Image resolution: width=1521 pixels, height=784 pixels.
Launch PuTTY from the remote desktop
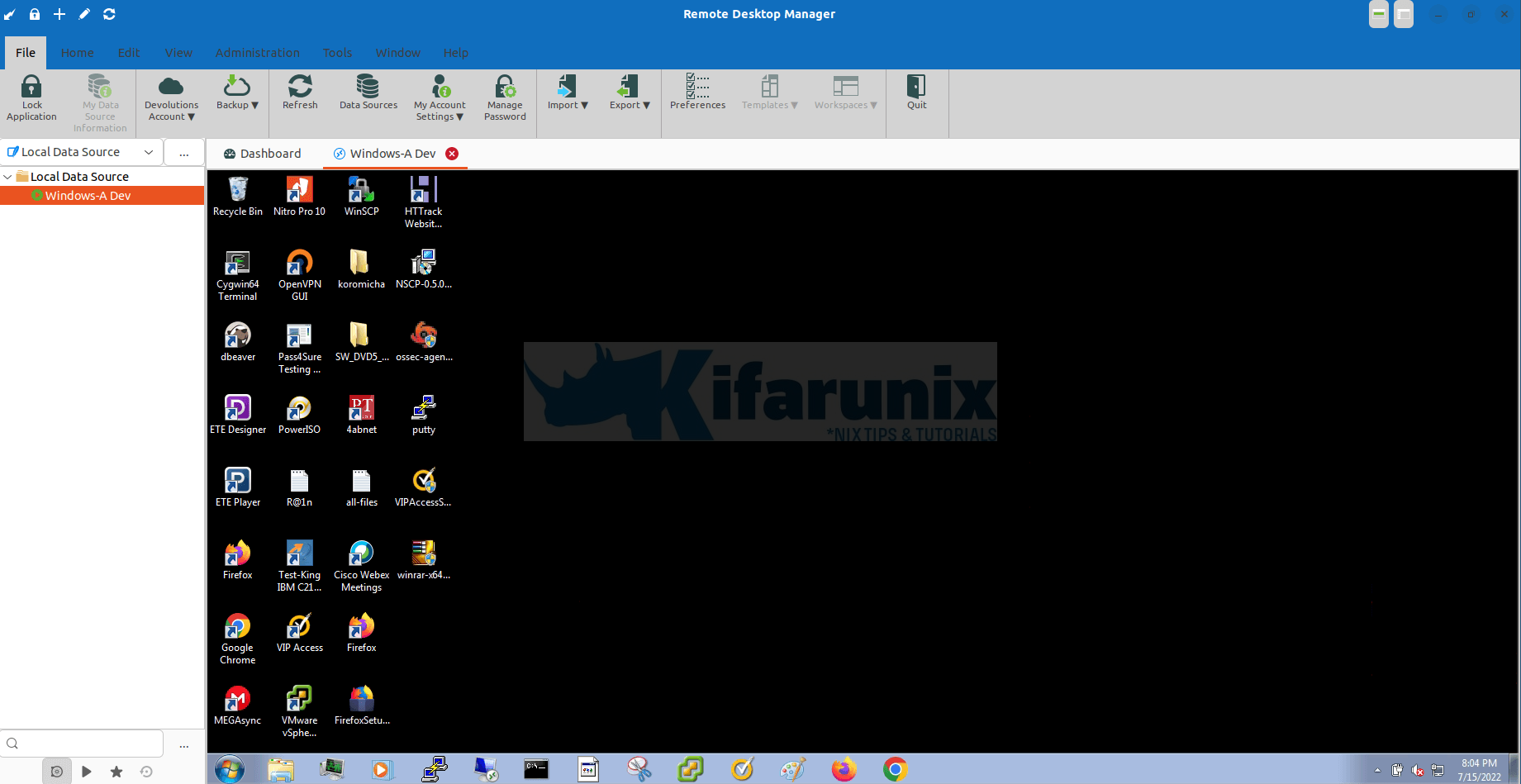[x=423, y=406]
